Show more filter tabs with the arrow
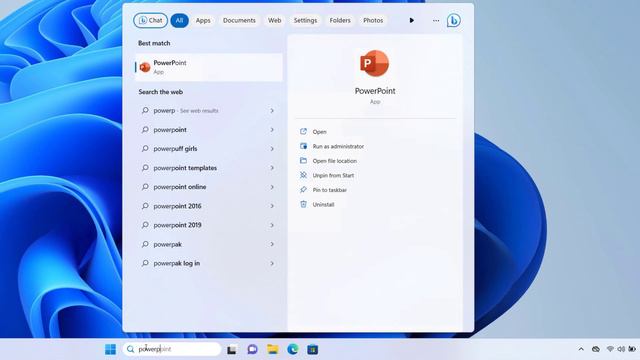Image resolution: width=640 pixels, height=360 pixels. [x=411, y=20]
